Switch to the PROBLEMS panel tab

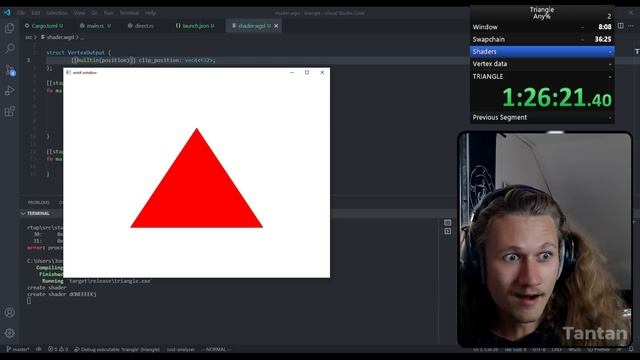pos(38,202)
